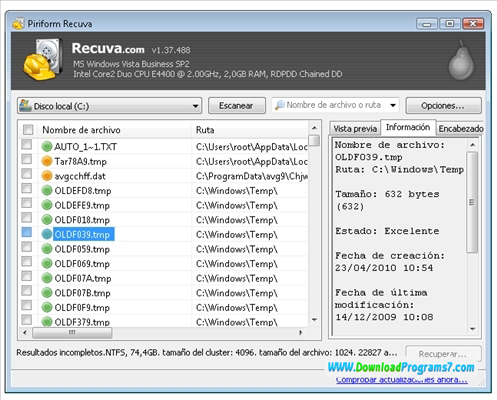497x400 pixels.
Task: Click the Recuperar... button
Action: (443, 354)
